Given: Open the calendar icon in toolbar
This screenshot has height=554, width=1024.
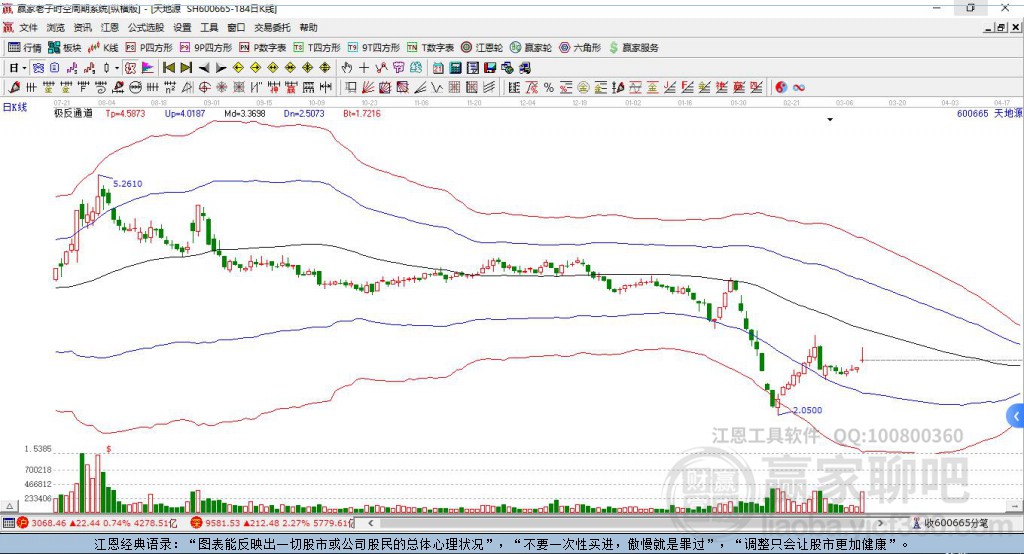Looking at the screenshot, I should click(438, 68).
